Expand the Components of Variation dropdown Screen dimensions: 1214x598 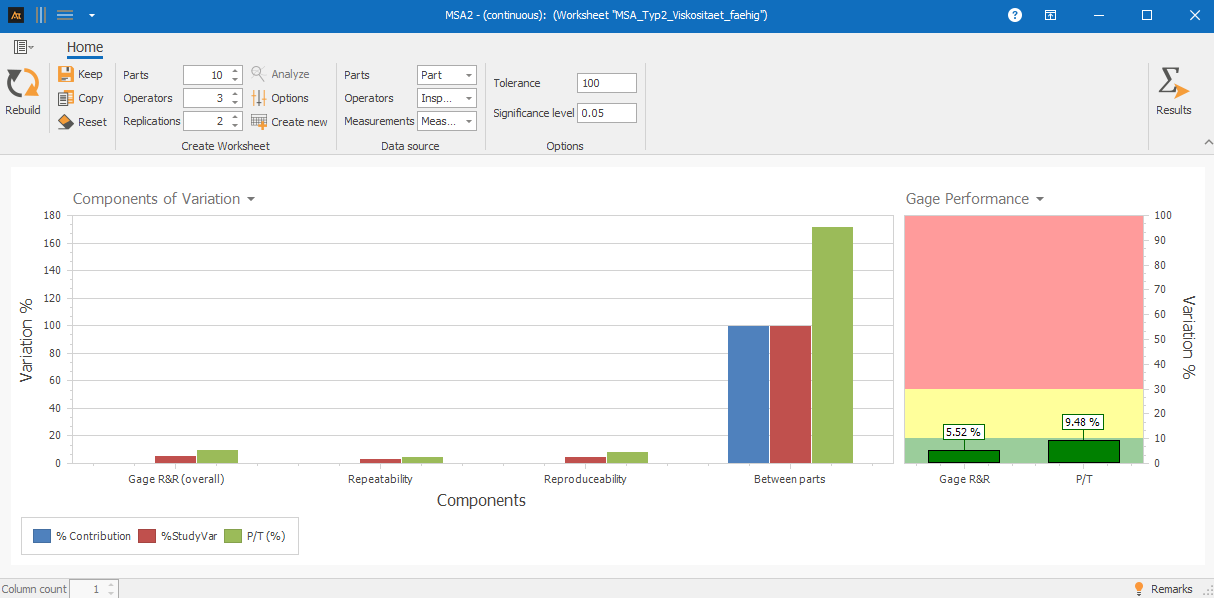click(x=251, y=199)
